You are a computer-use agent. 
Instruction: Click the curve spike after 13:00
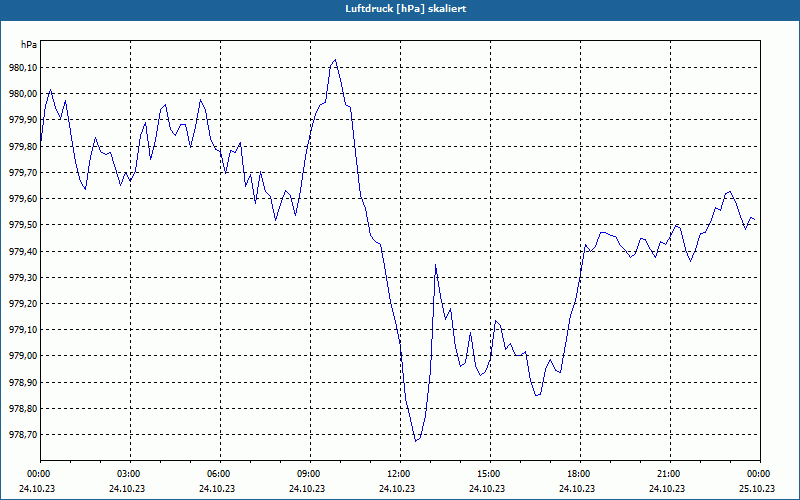coord(435,265)
